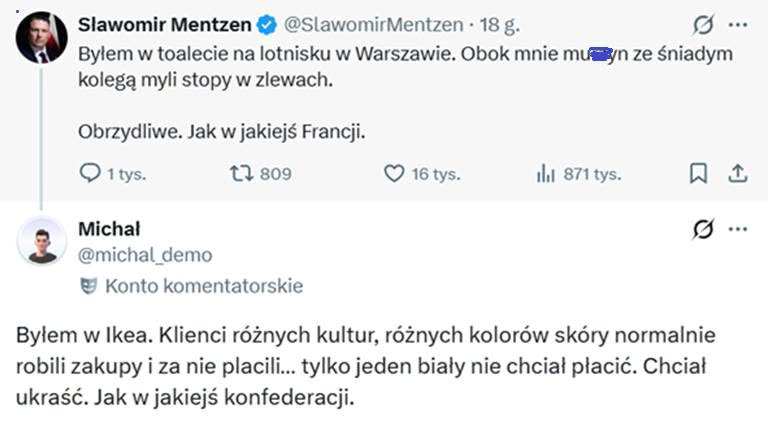Open the @SlawomirMentzen handle link
This screenshot has width=768, height=427.
coord(374,24)
